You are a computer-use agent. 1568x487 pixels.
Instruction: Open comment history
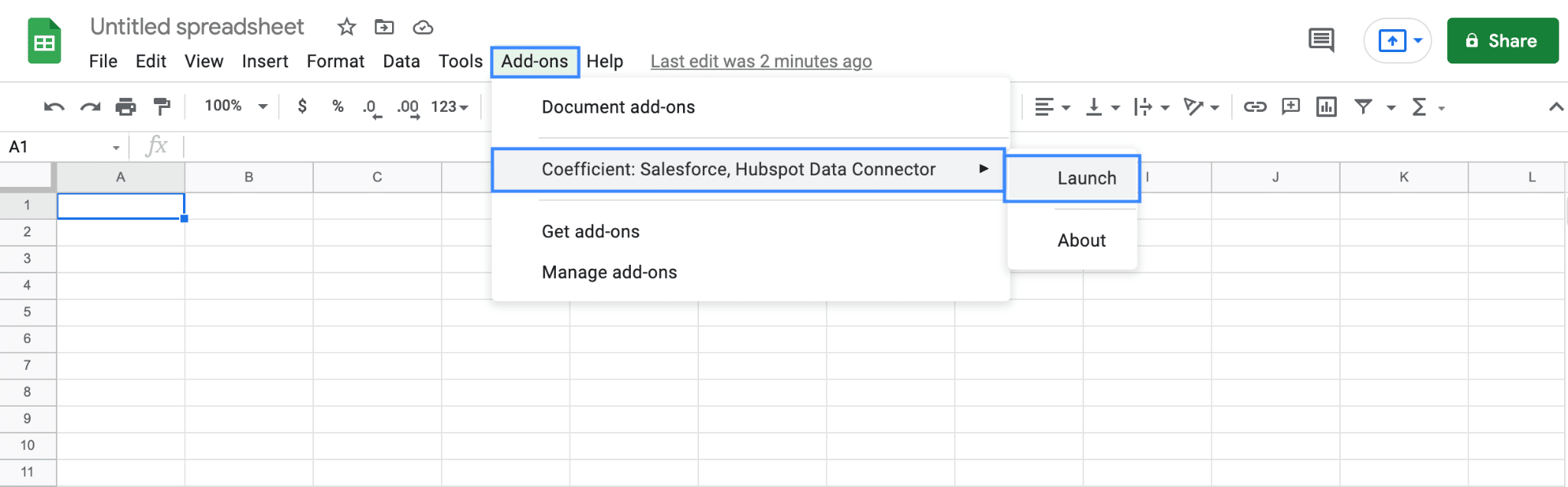tap(1321, 40)
